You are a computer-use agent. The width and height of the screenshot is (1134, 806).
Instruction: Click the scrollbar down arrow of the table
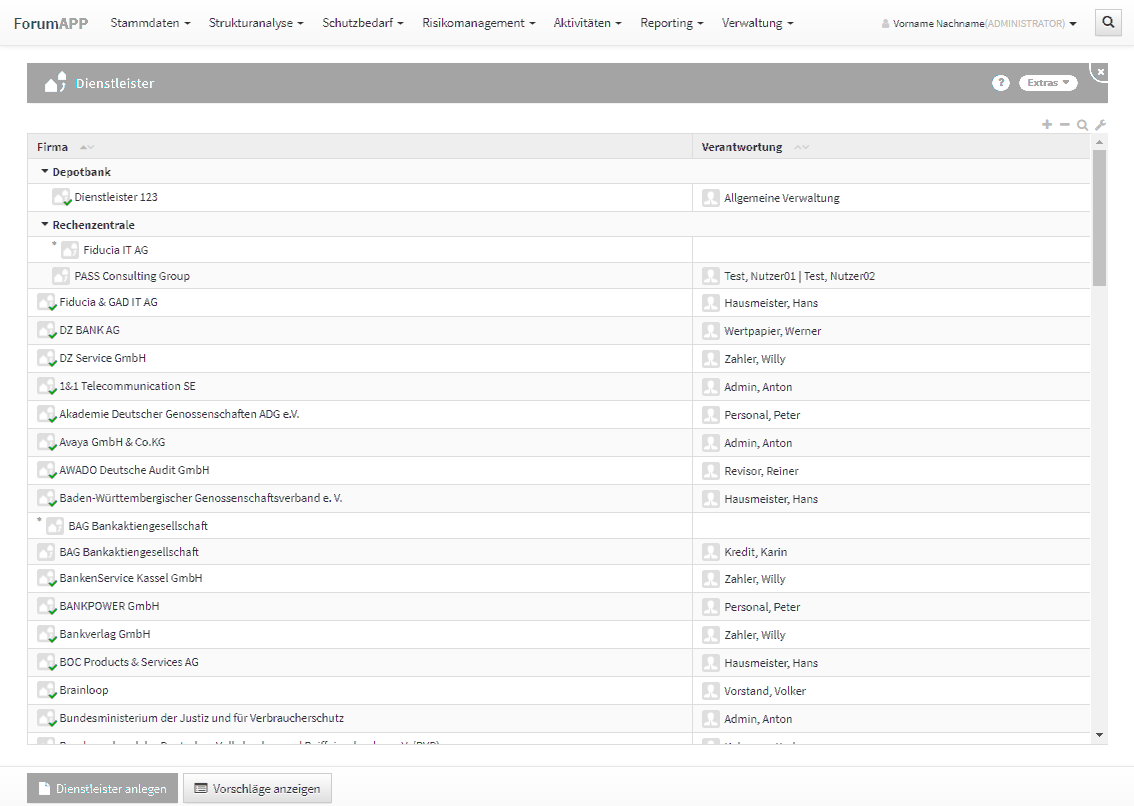tap(1100, 735)
